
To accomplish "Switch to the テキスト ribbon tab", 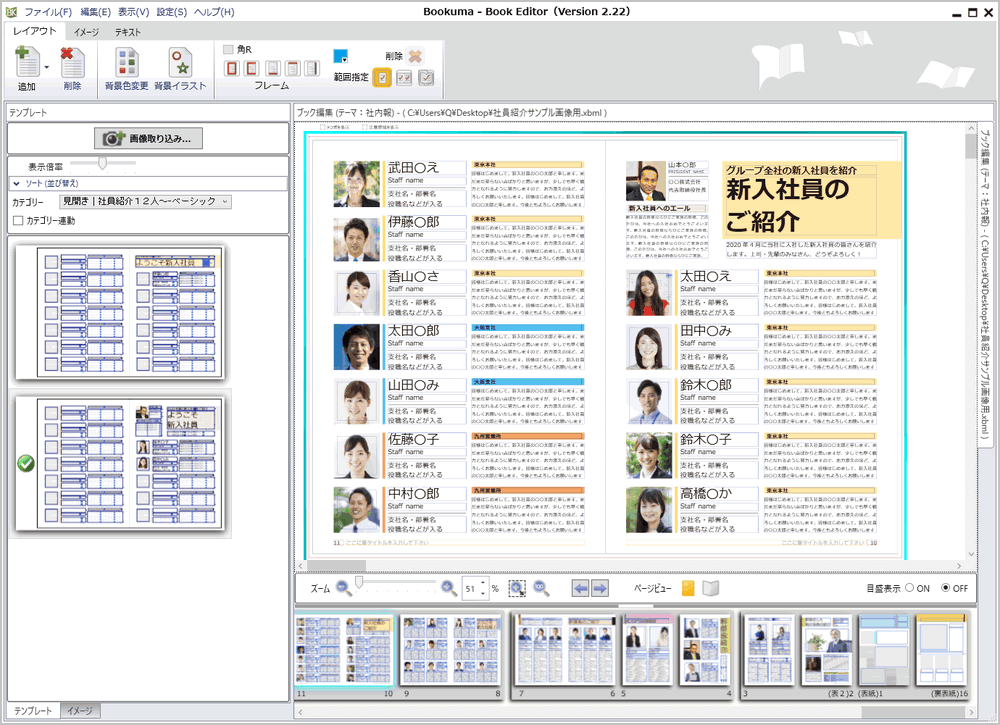I will click(127, 32).
